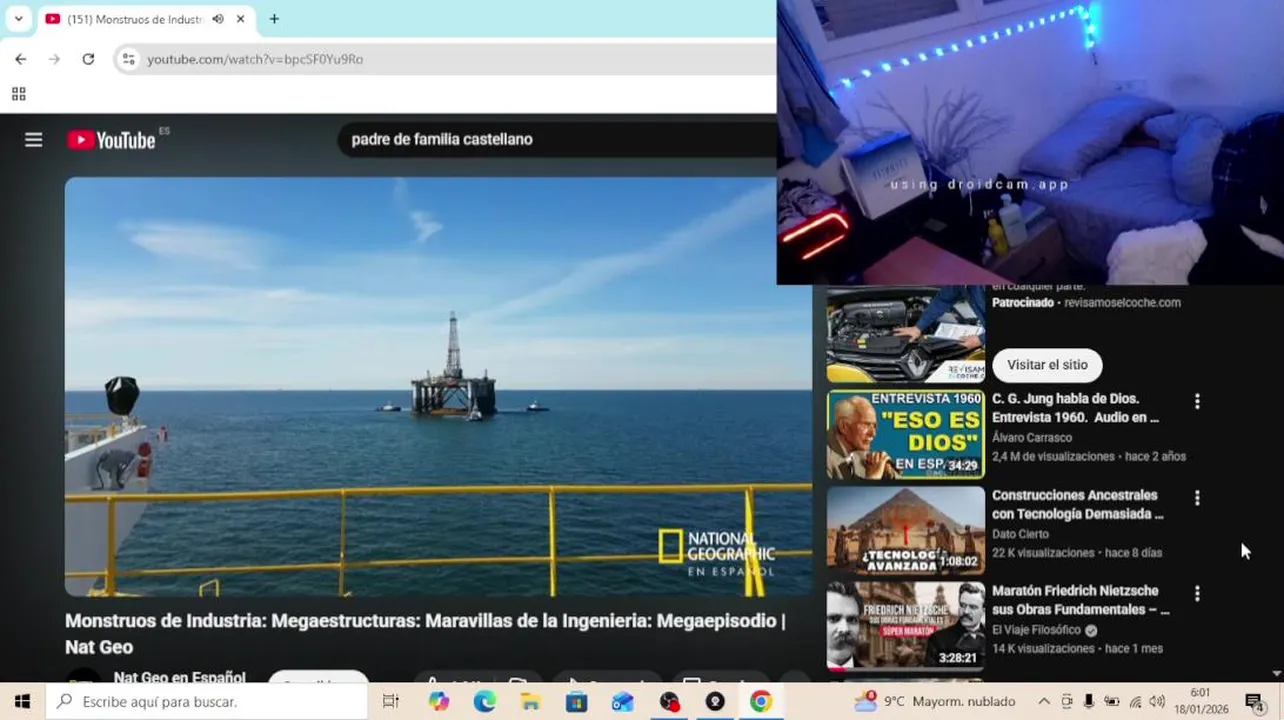Open the clock showing 6:01 18/01/2026
1284x720 pixels.
point(1200,701)
